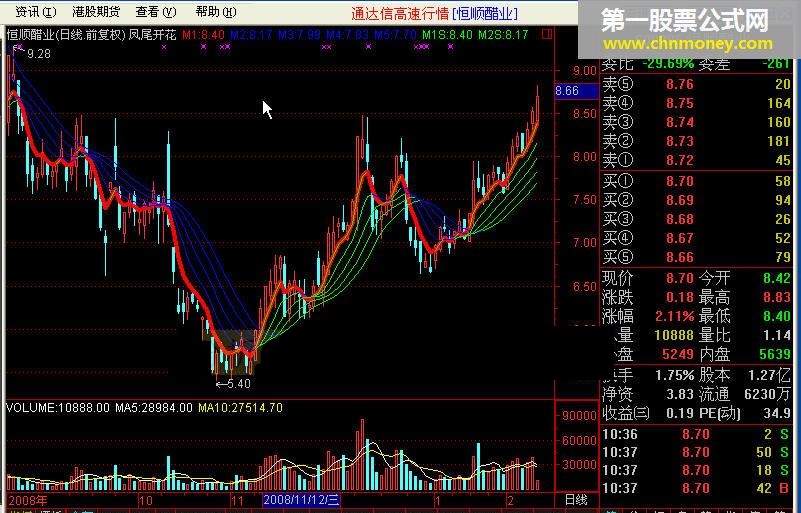801x513 pixels.
Task: Select the 买⑤ 8.66 bid row
Action: click(697, 256)
